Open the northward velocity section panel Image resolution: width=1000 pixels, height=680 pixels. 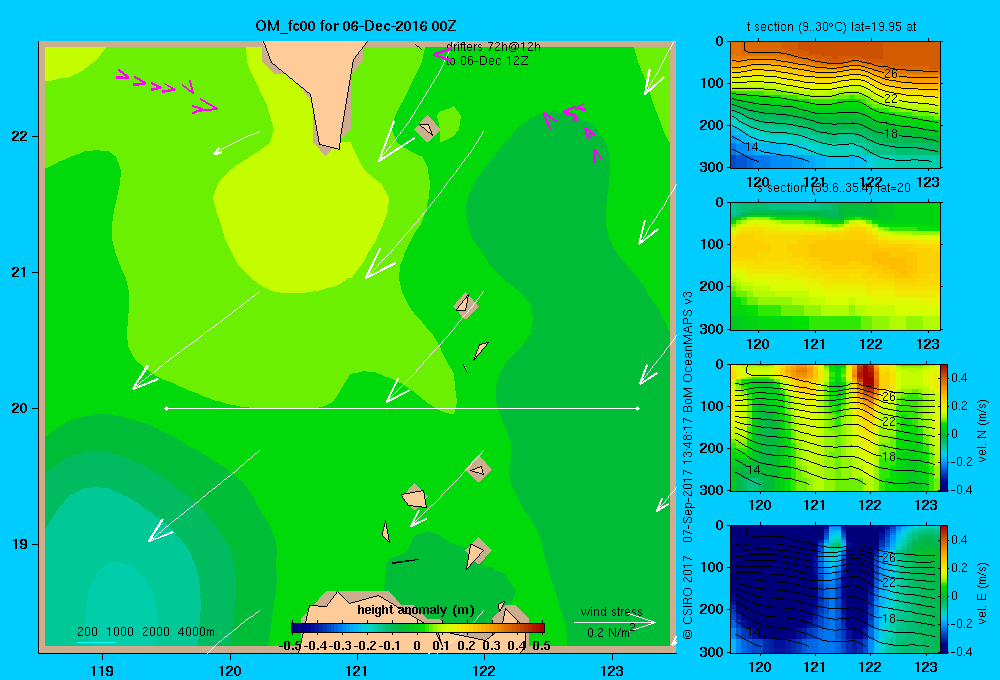click(x=835, y=427)
